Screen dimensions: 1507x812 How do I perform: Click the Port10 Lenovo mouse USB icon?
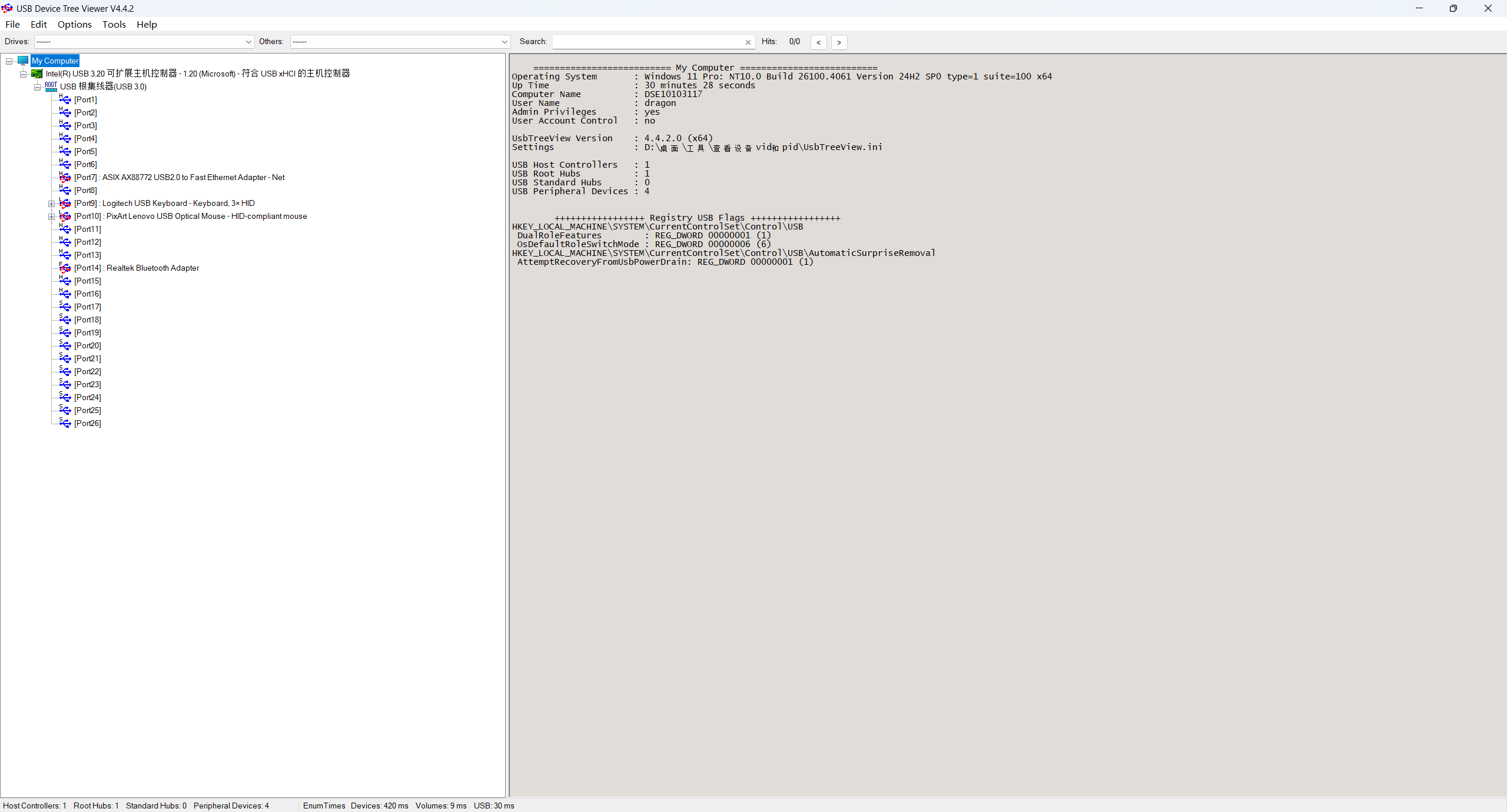click(x=65, y=216)
